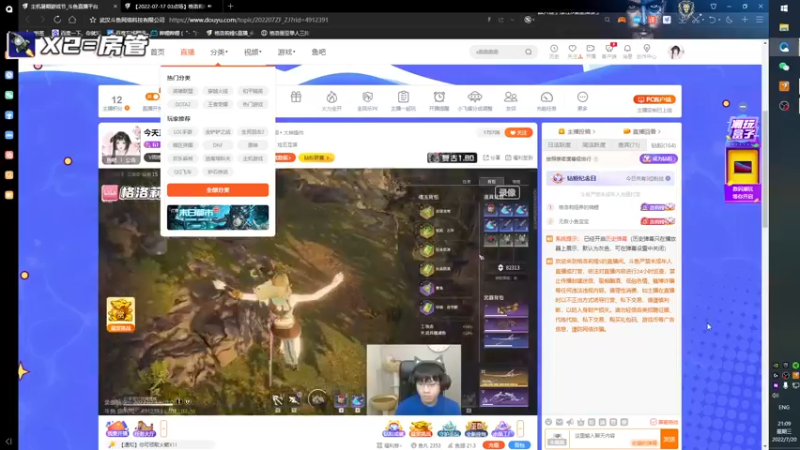Click the orange 全部分类 button

click(218, 190)
